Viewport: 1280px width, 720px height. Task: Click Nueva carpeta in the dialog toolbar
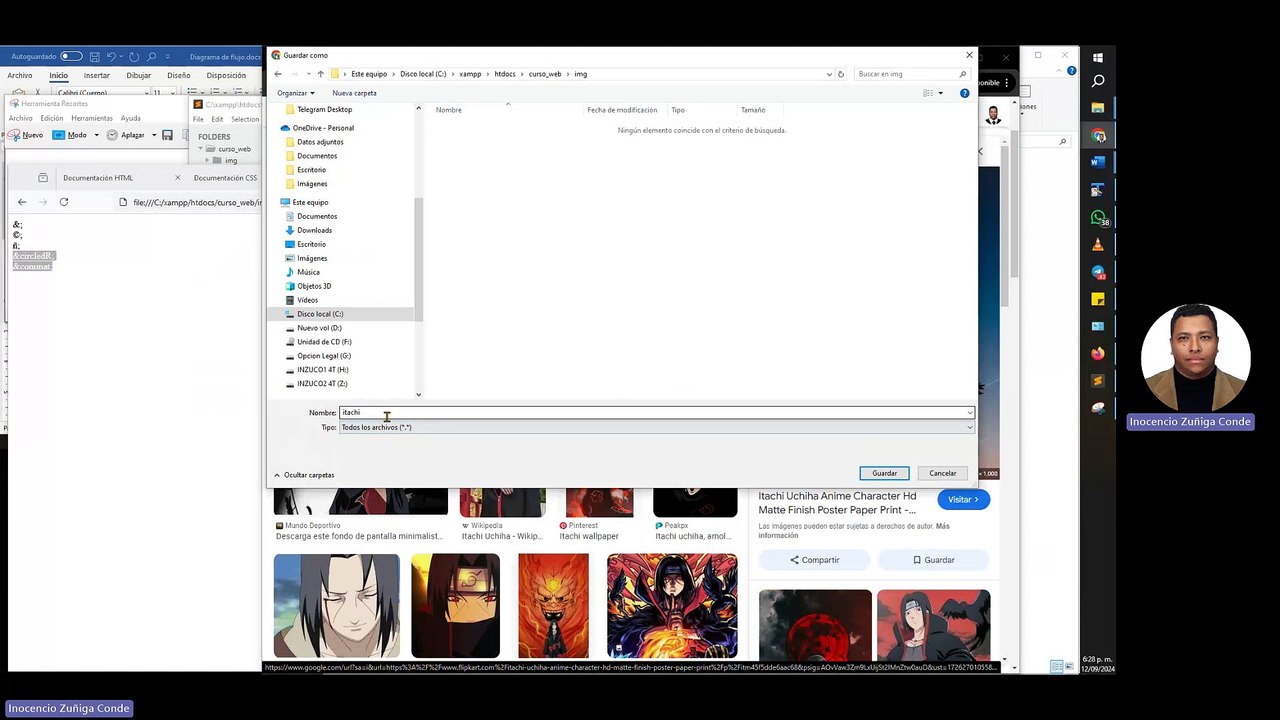point(354,93)
